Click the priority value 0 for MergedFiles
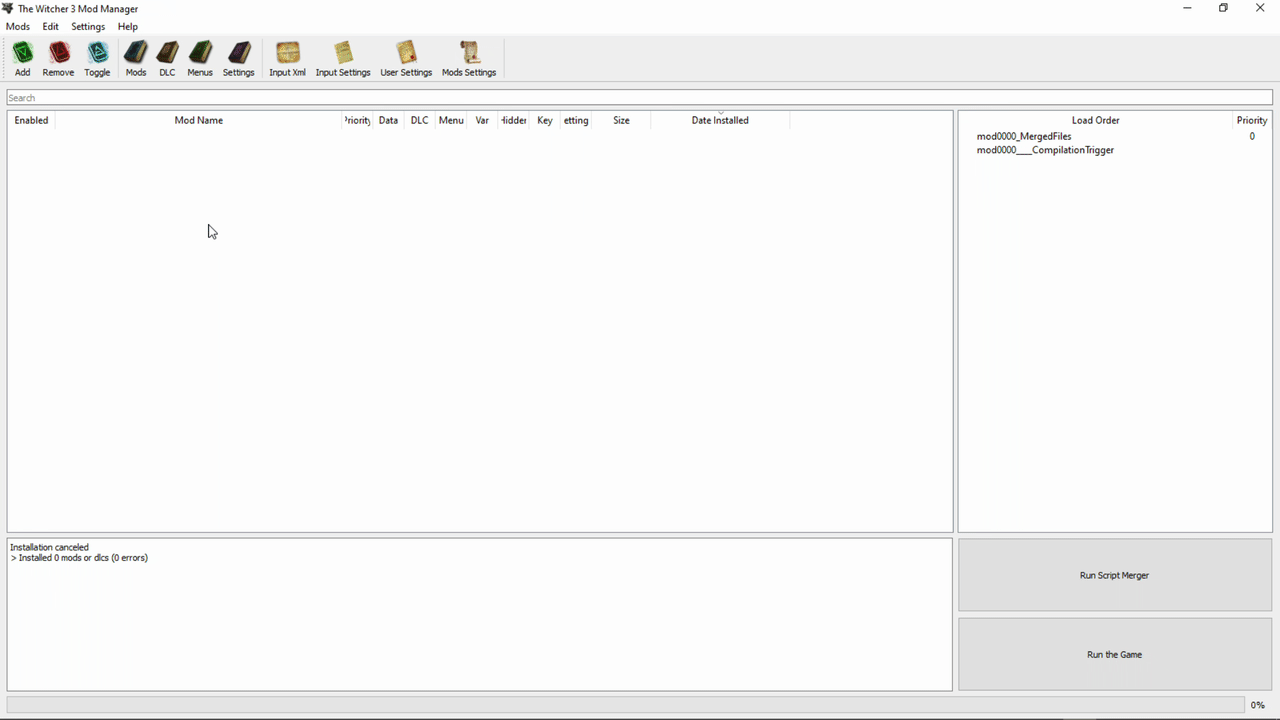This screenshot has width=1280, height=720. 1252,136
